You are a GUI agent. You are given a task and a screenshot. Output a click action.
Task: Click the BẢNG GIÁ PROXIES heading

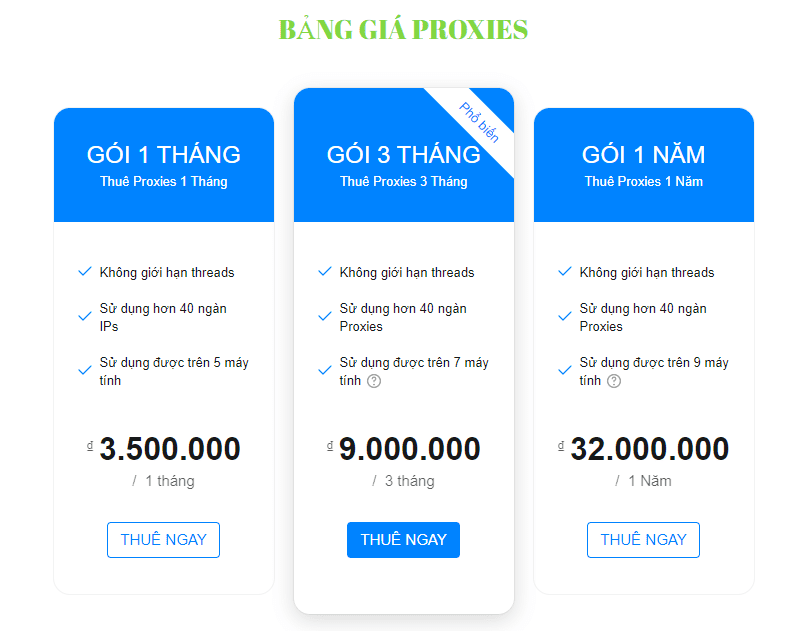pyautogui.click(x=403, y=30)
